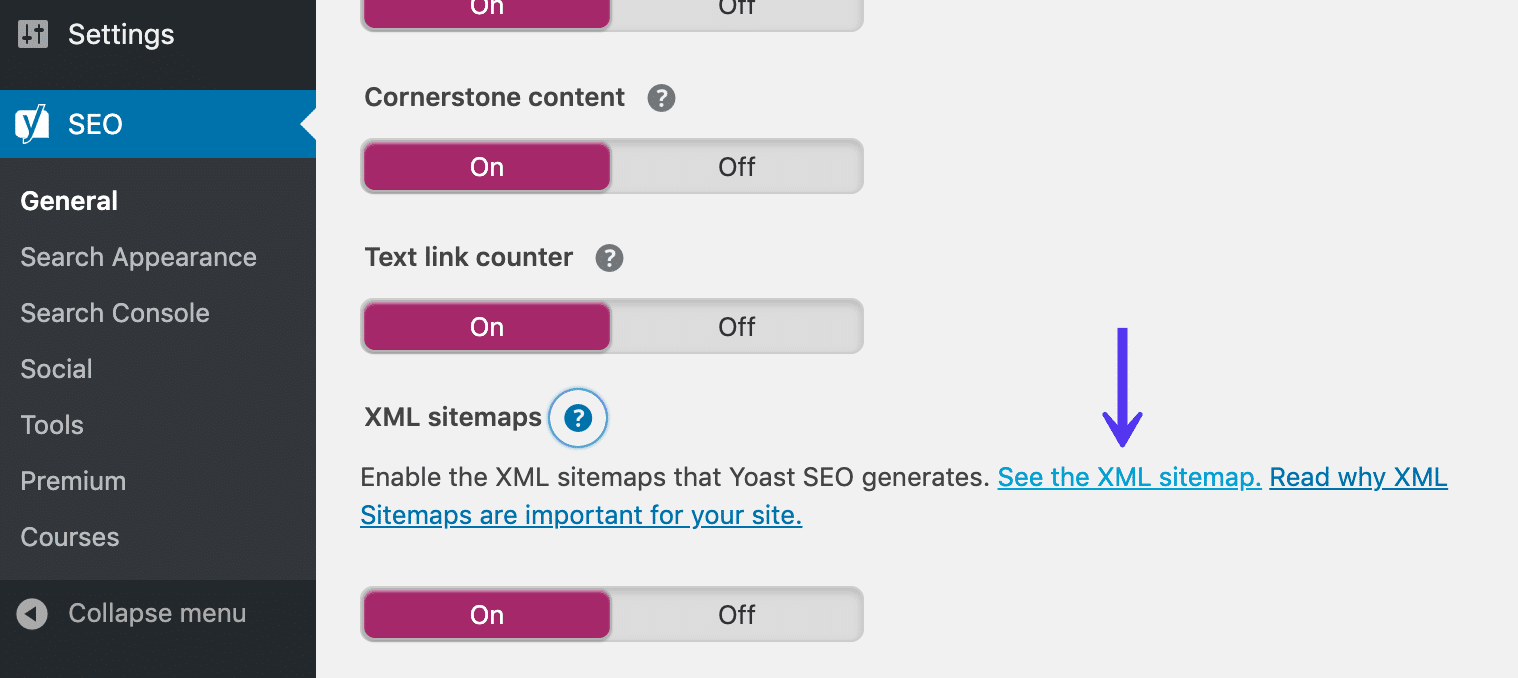Open Read why XML Sitemaps are important link
The height and width of the screenshot is (678, 1518).
click(1358, 477)
